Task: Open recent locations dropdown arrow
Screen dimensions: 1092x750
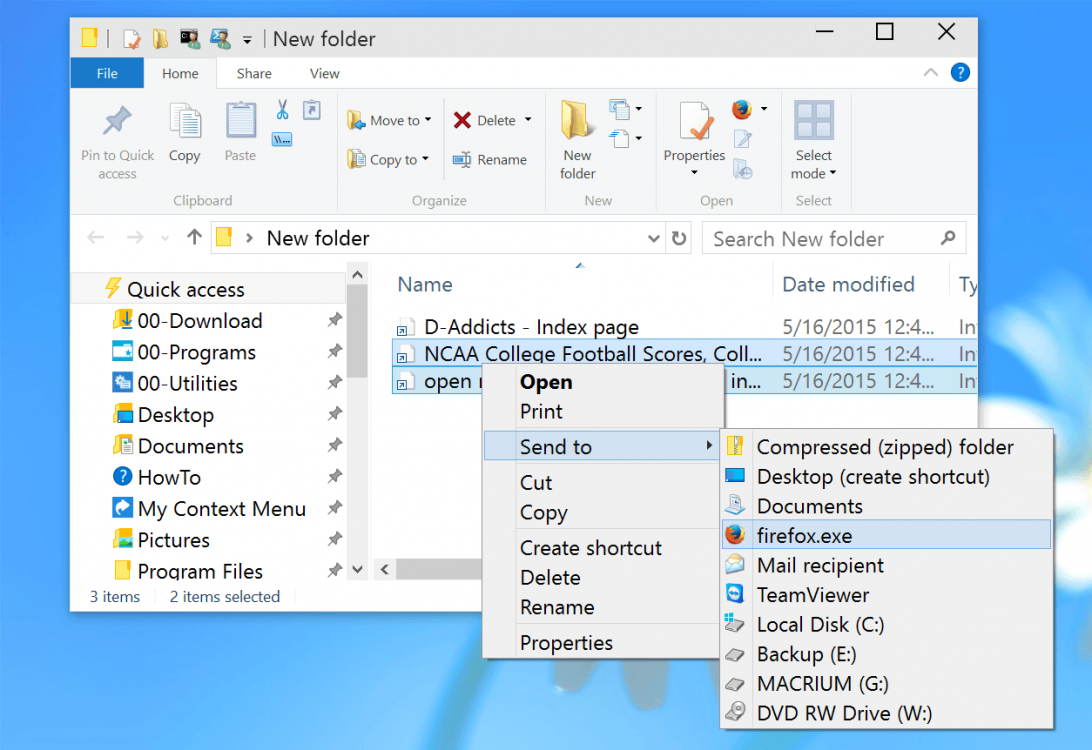Action: (x=164, y=238)
